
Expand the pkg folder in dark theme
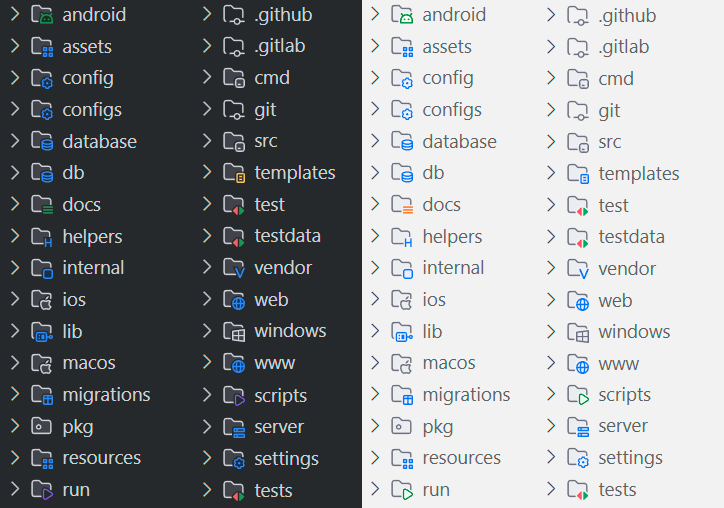15,426
